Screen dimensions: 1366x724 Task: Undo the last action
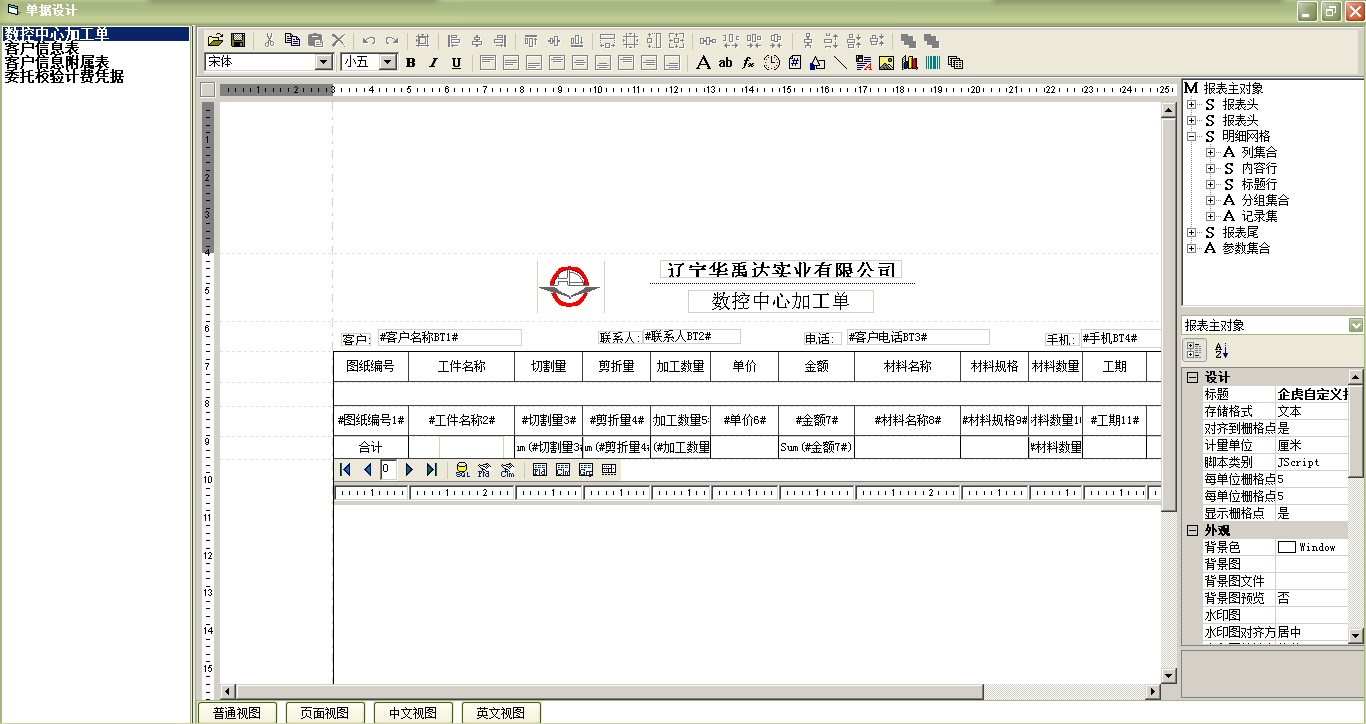click(369, 40)
